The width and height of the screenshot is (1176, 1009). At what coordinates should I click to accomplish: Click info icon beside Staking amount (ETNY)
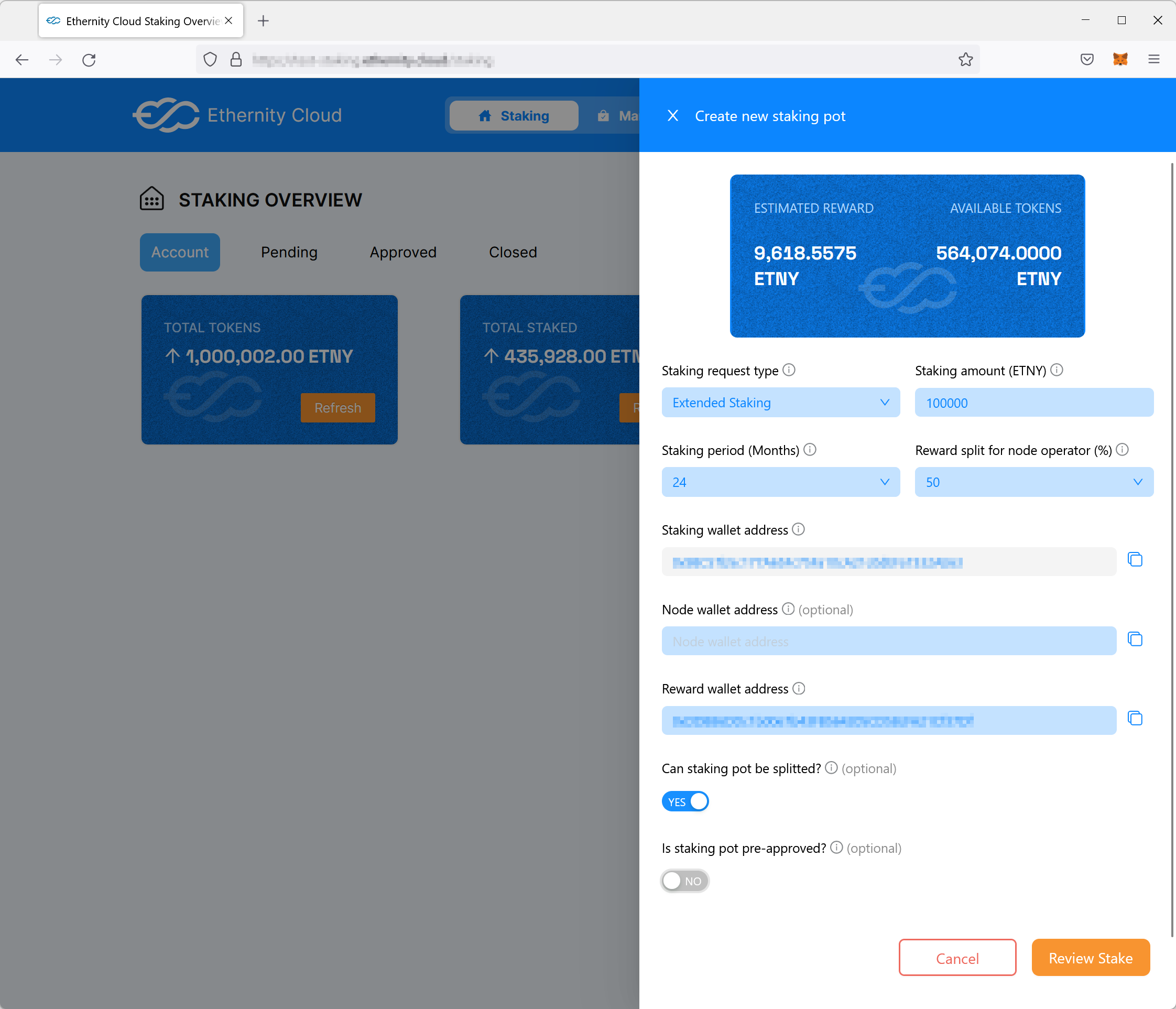point(1056,370)
